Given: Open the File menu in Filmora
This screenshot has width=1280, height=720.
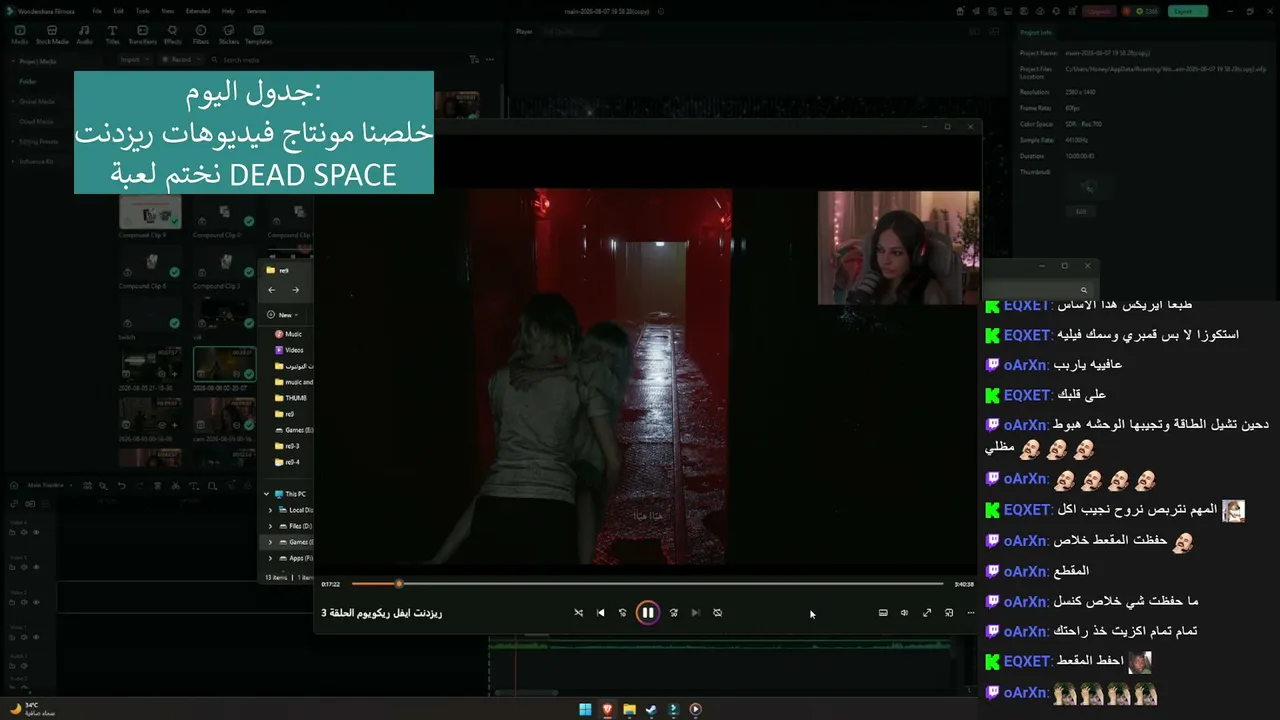Looking at the screenshot, I should click(97, 11).
